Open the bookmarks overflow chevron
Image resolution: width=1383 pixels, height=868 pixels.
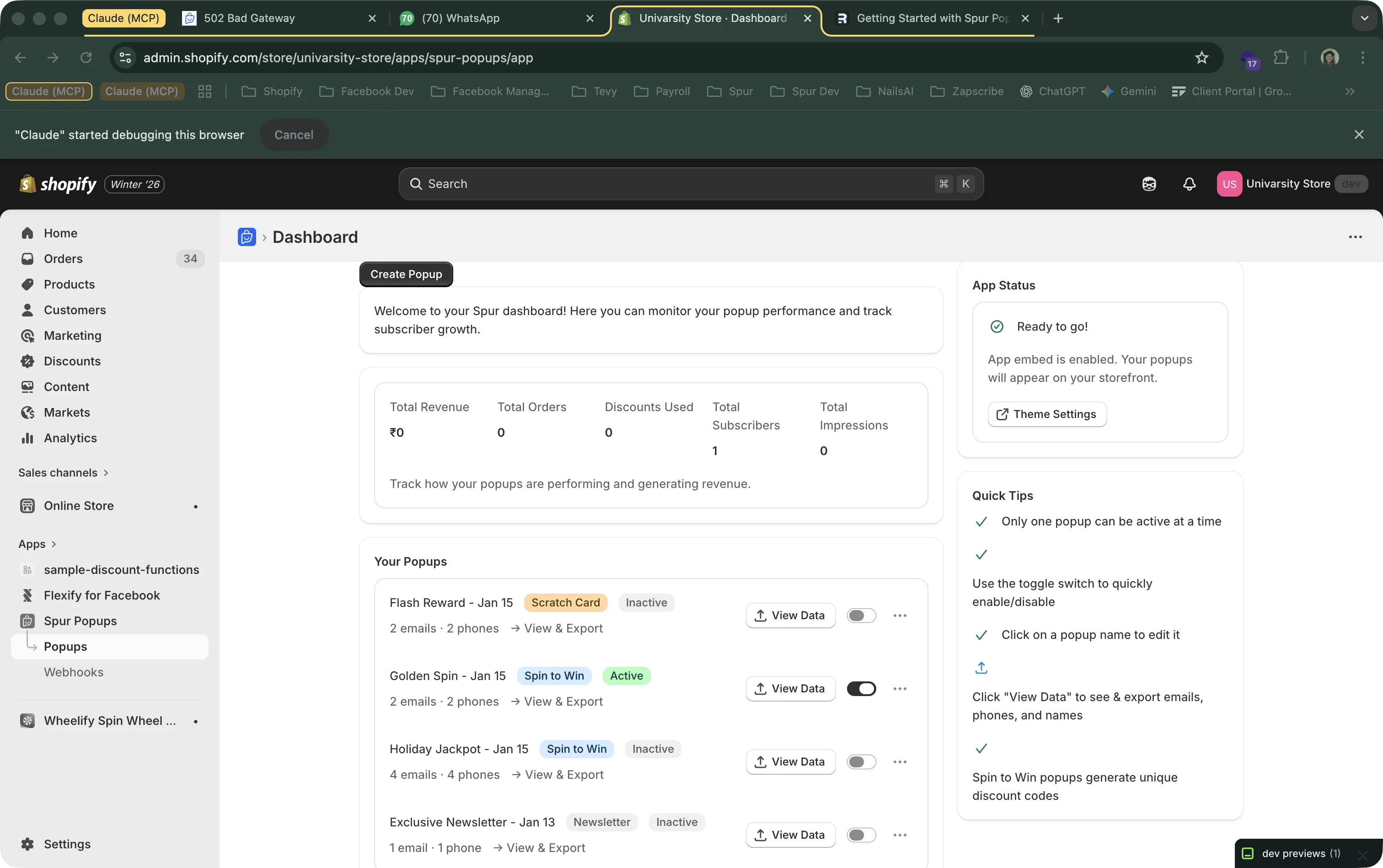(1350, 91)
